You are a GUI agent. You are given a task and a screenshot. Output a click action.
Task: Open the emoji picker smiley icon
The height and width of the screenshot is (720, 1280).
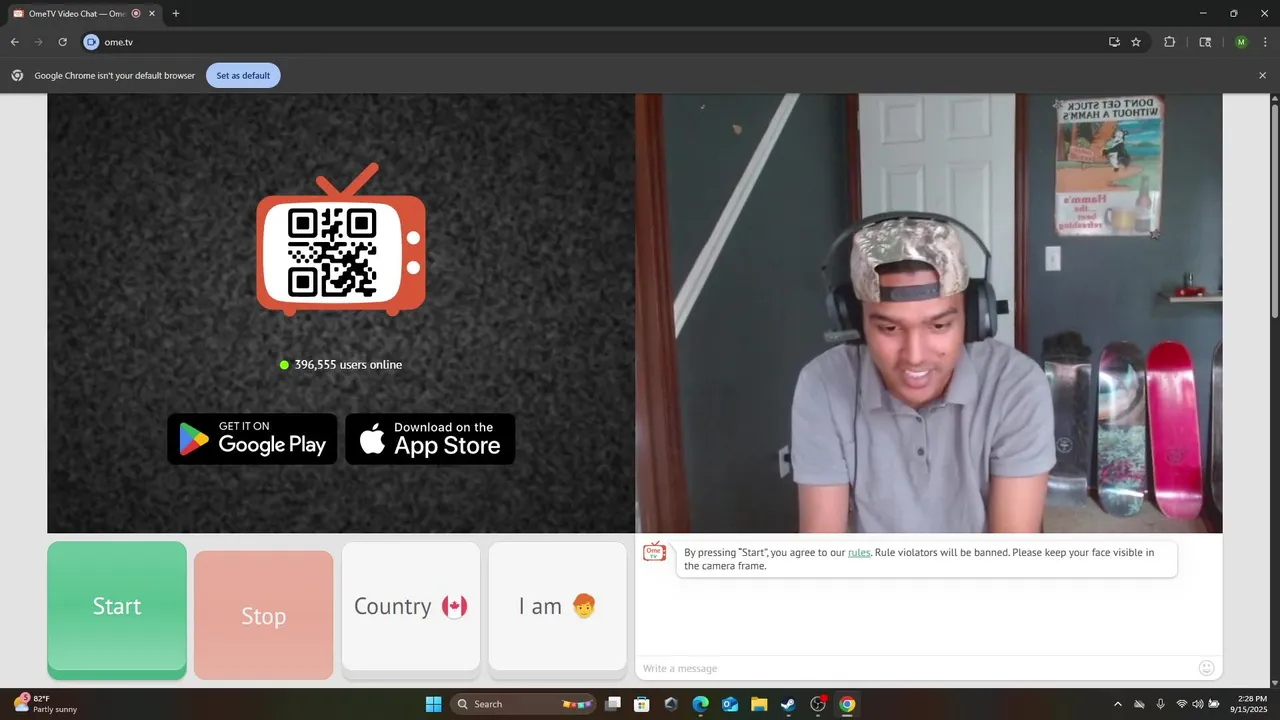1207,668
